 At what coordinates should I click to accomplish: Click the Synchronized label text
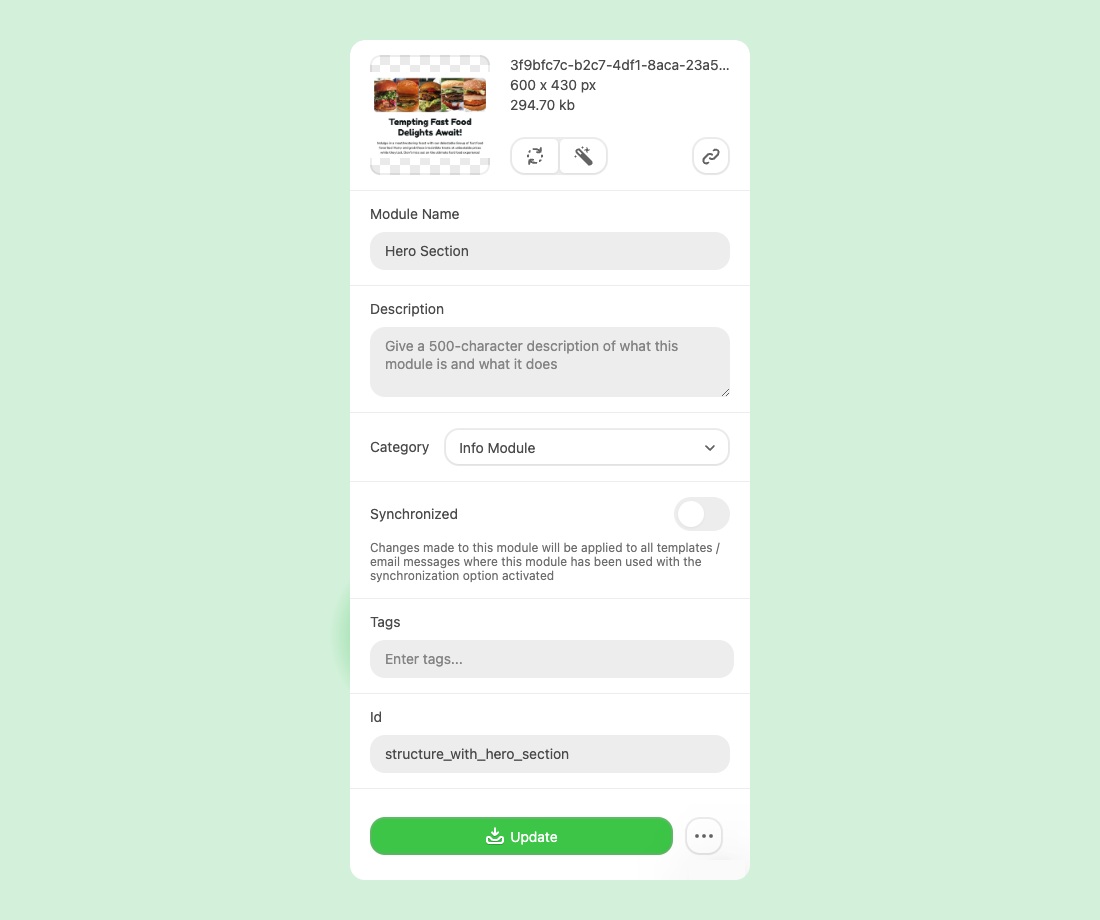click(x=414, y=514)
